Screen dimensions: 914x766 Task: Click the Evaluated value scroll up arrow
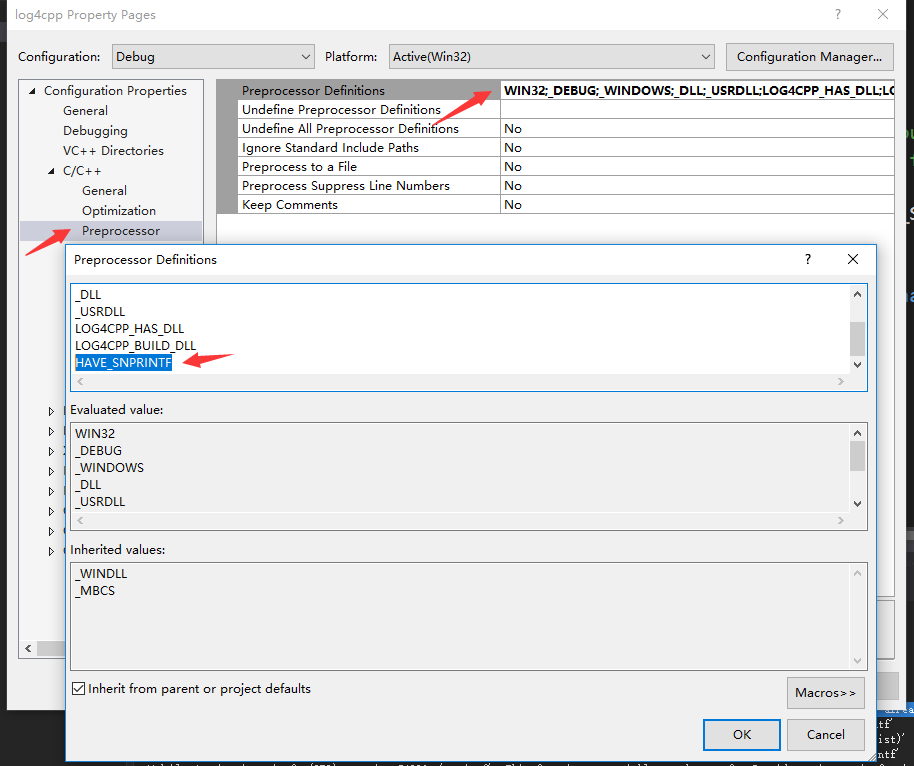coord(857,433)
